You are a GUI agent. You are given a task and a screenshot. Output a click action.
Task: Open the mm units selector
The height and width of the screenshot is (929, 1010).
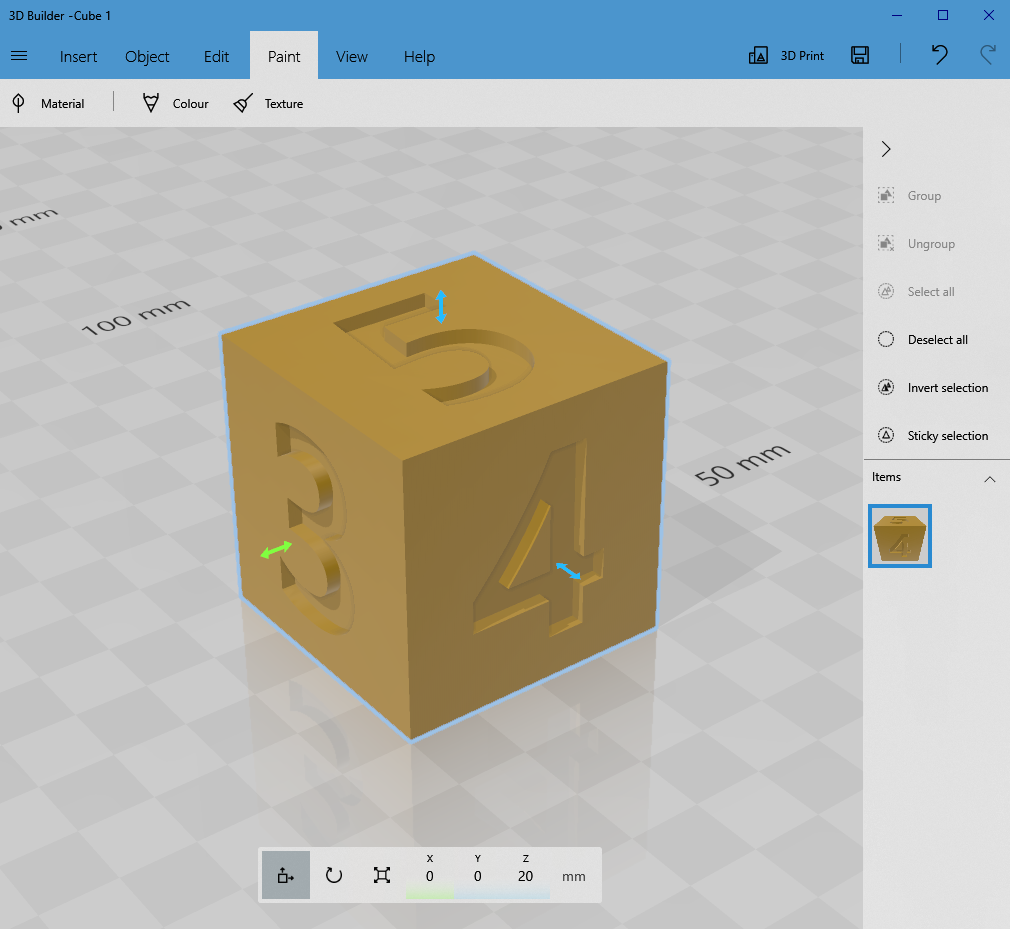coord(573,875)
